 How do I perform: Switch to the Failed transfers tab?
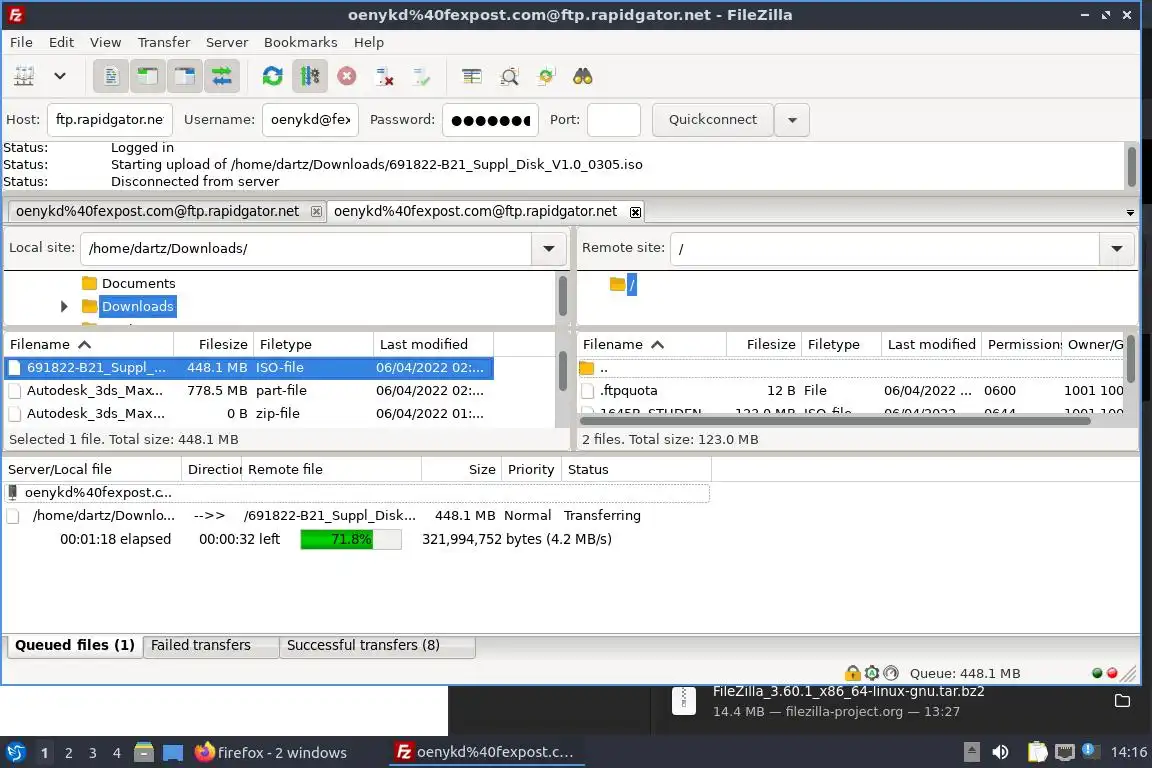[x=211, y=645]
